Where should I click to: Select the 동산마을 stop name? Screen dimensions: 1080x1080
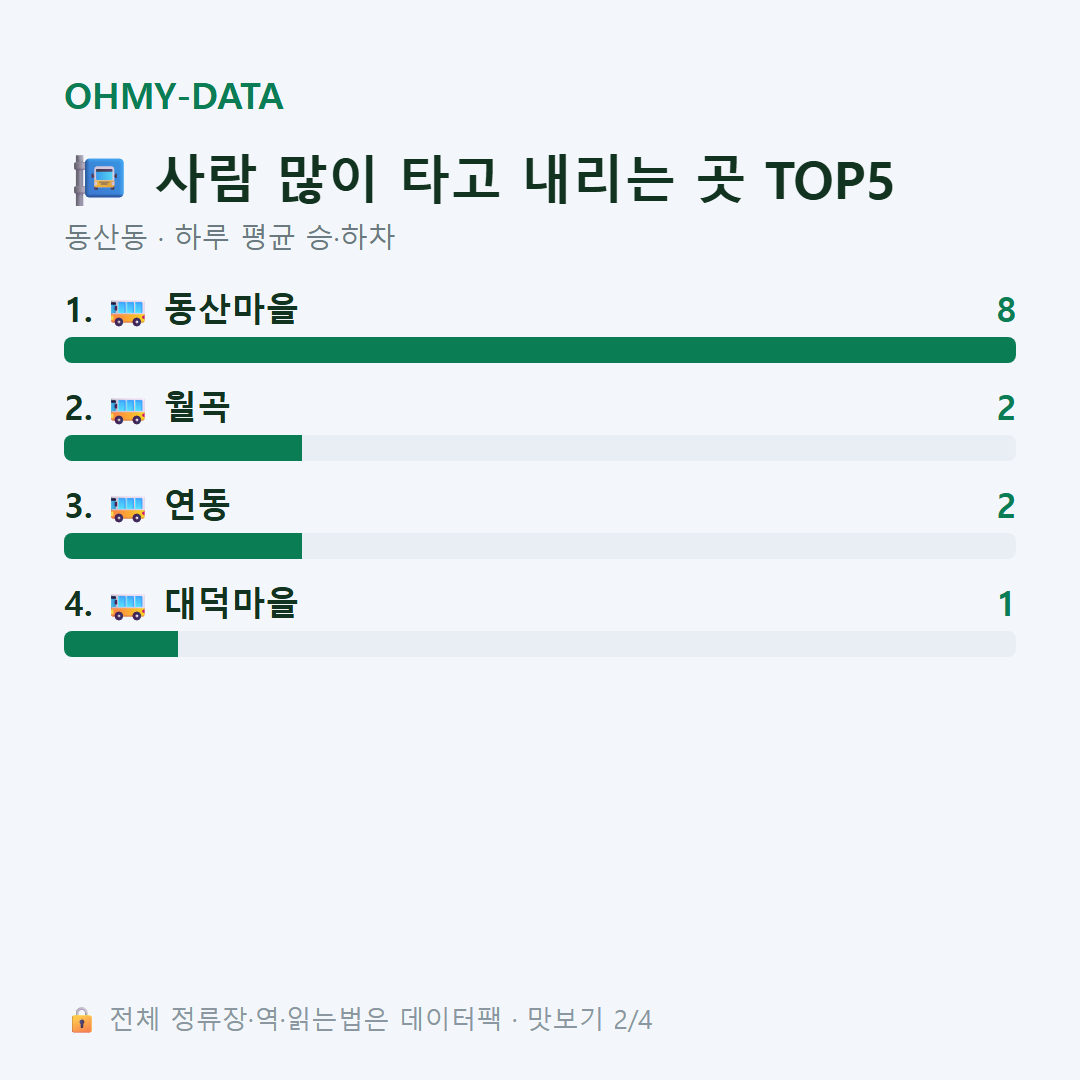[x=231, y=309]
